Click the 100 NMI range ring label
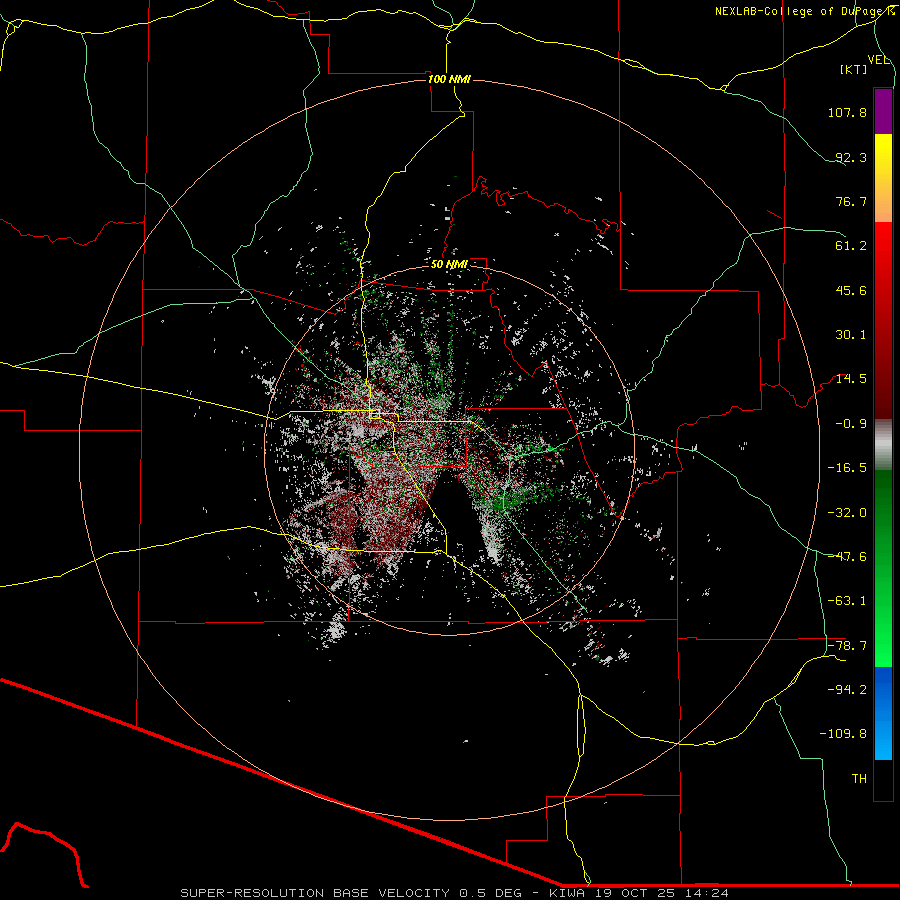 [x=449, y=79]
